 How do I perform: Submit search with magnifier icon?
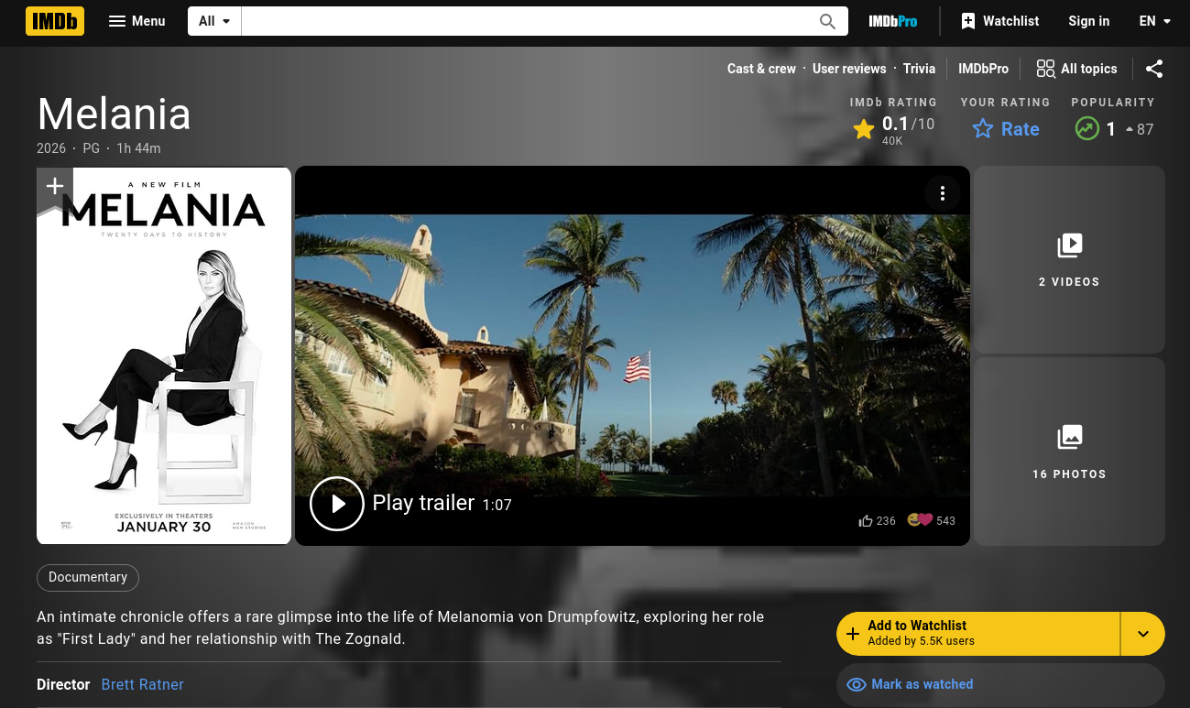827,21
